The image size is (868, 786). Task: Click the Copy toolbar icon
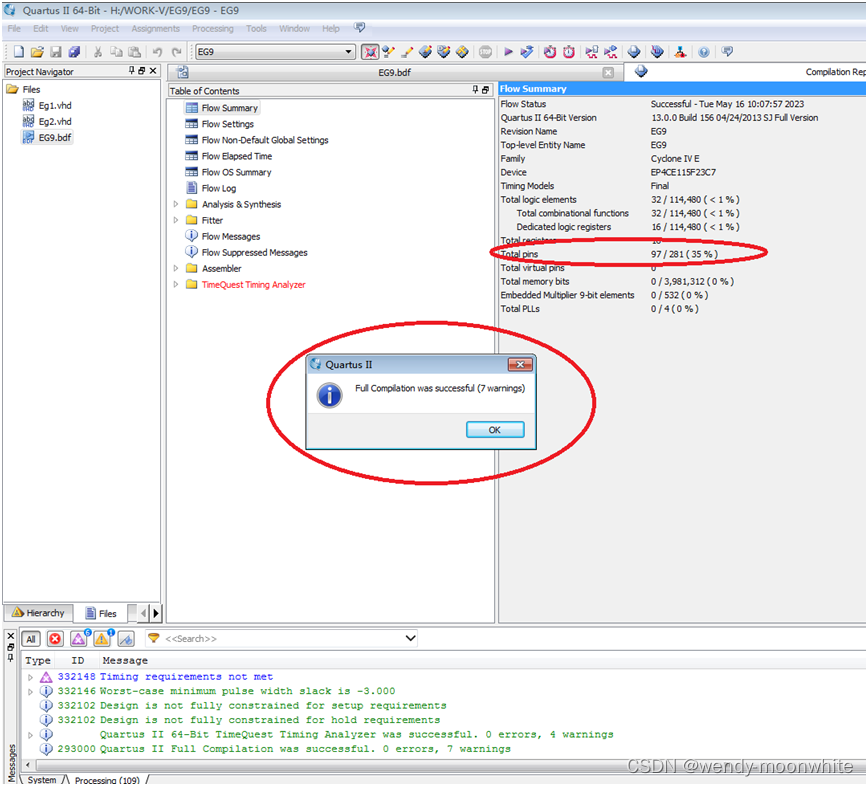[116, 52]
